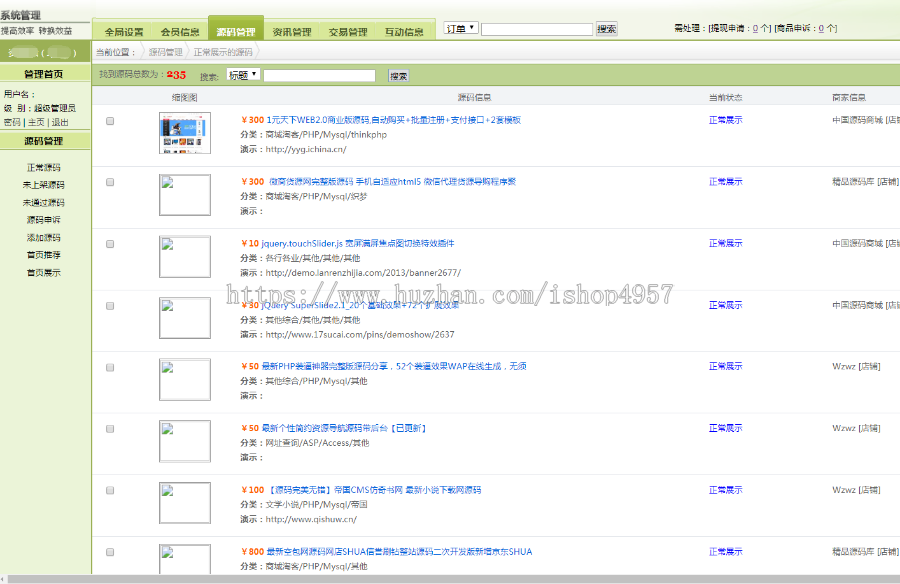Open 精品源码库 merchant in the 微商货源网 row
The width and height of the screenshot is (900, 584).
pyautogui.click(x=853, y=181)
